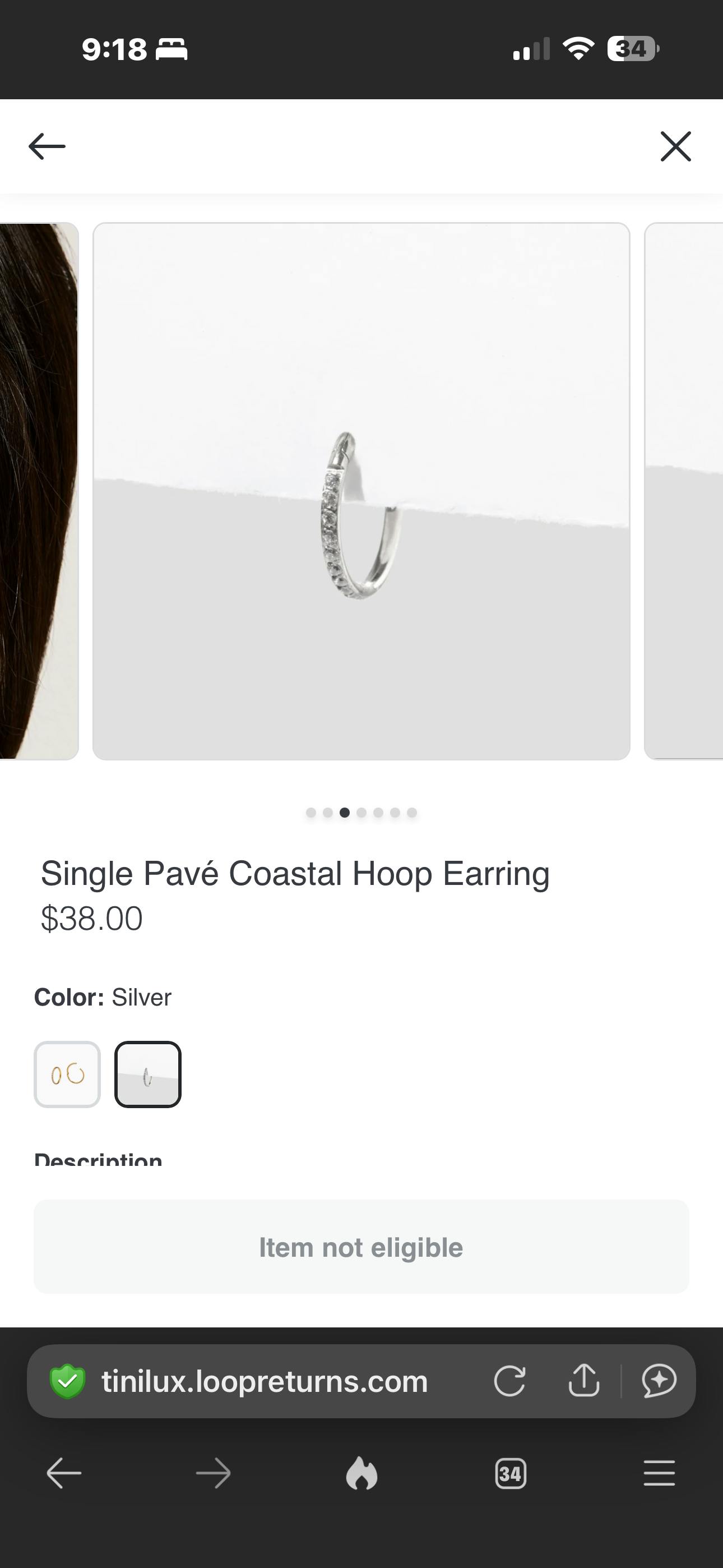Tap the green privacy shield icon
The image size is (723, 1568).
coord(67,1381)
